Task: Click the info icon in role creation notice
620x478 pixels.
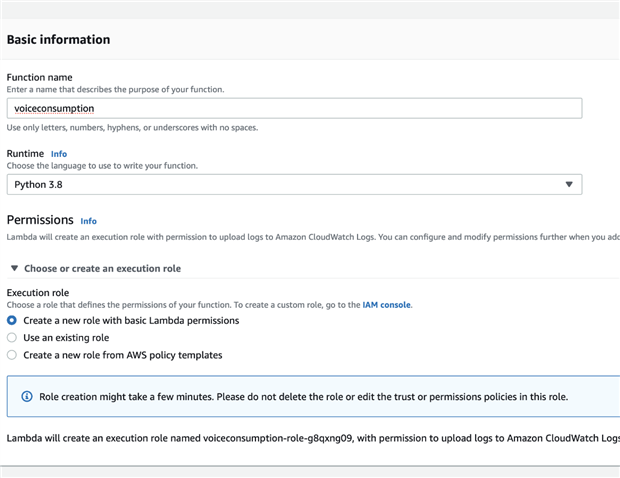Action: (x=27, y=397)
